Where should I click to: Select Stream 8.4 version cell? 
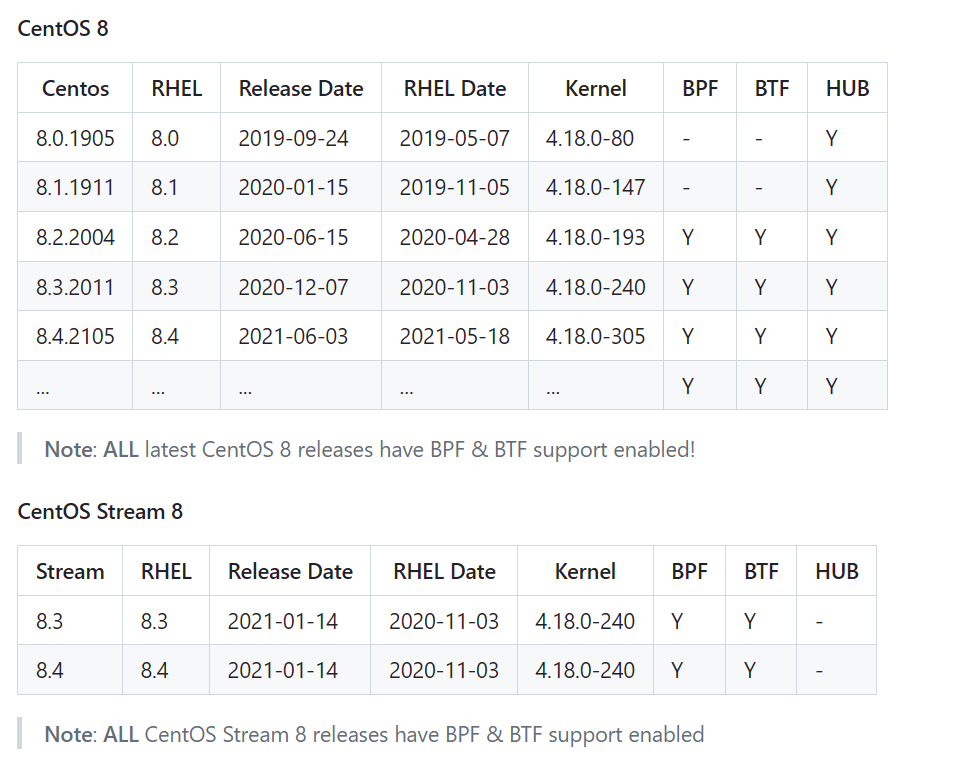point(50,670)
